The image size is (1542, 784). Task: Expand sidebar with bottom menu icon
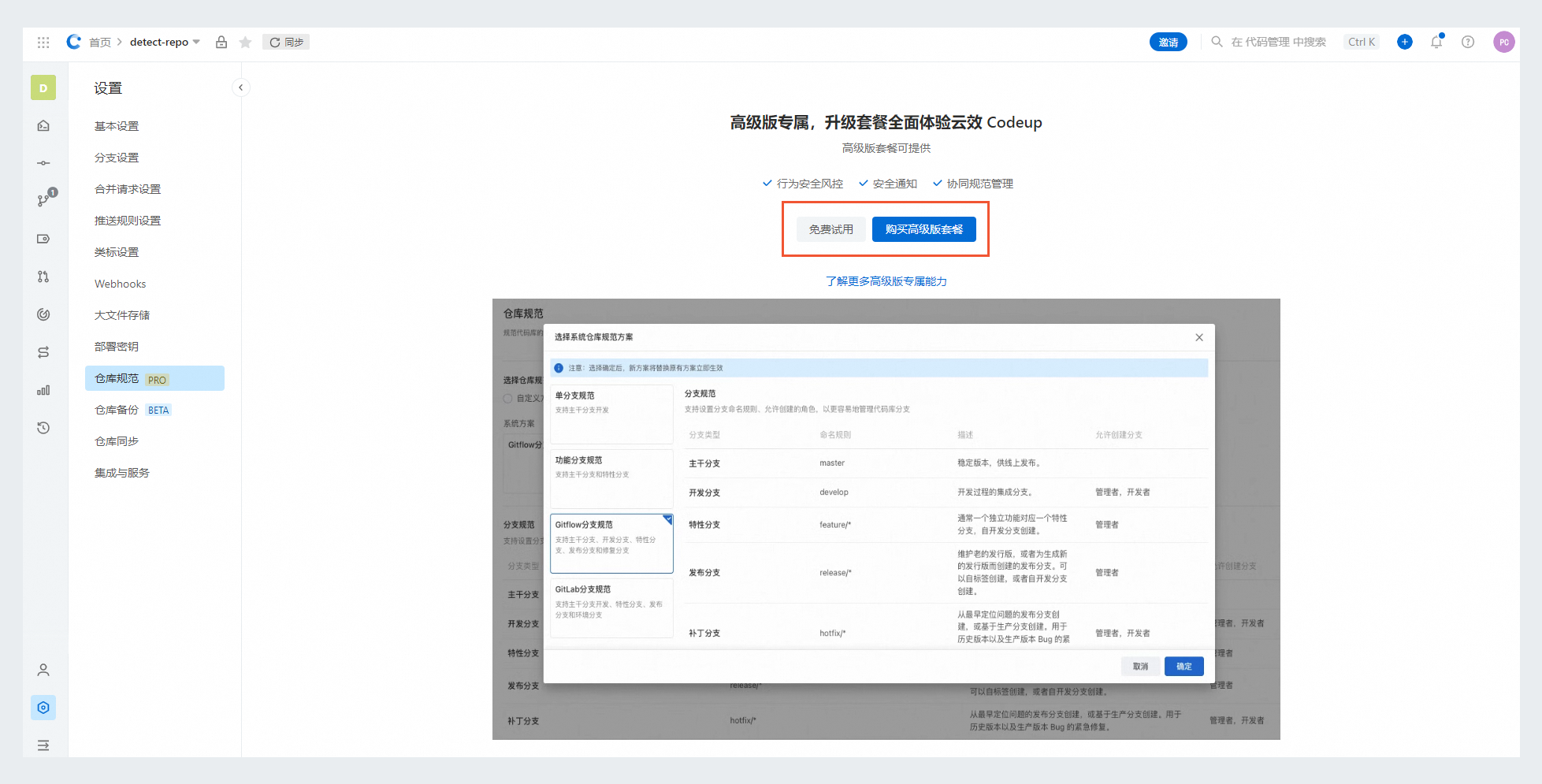click(43, 745)
